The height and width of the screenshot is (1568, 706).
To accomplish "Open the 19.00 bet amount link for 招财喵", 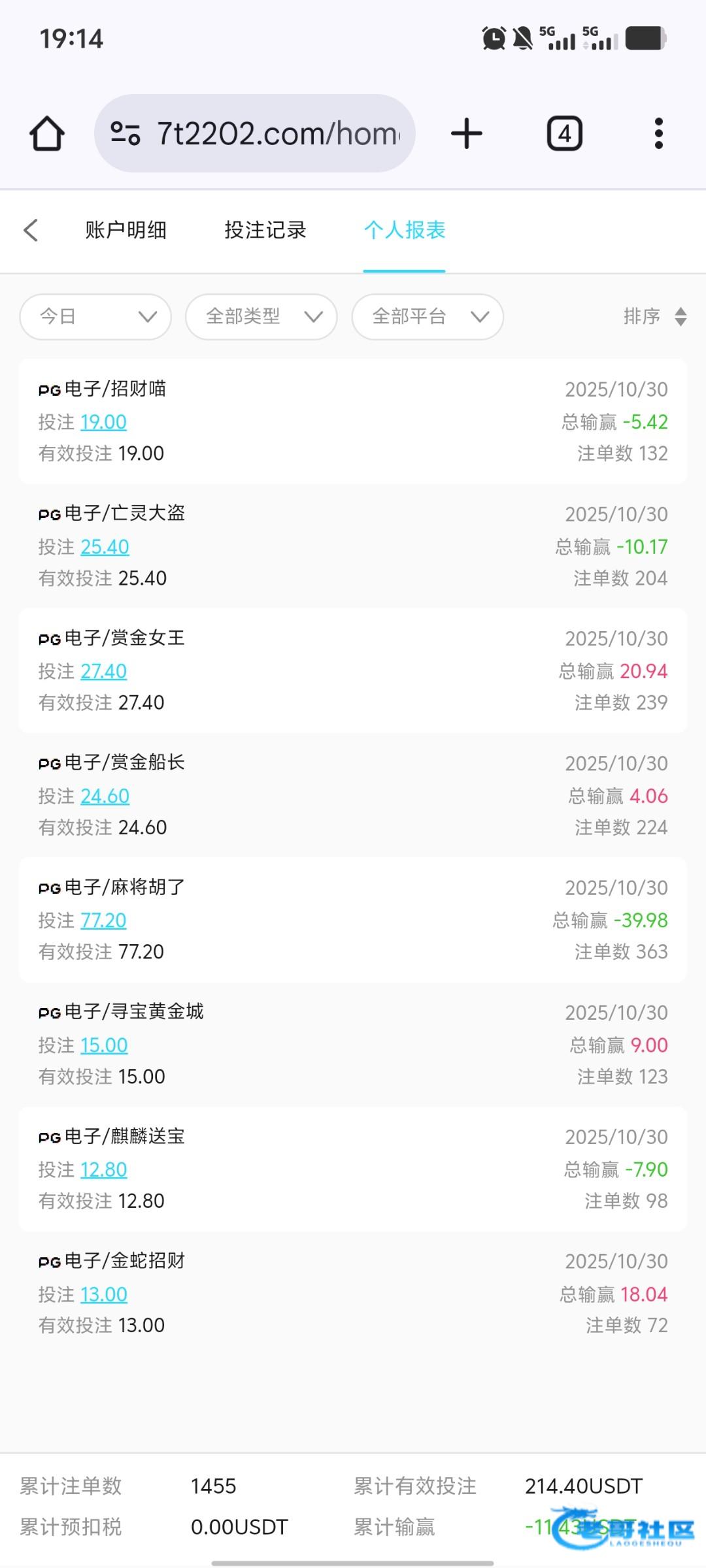I will pos(103,422).
